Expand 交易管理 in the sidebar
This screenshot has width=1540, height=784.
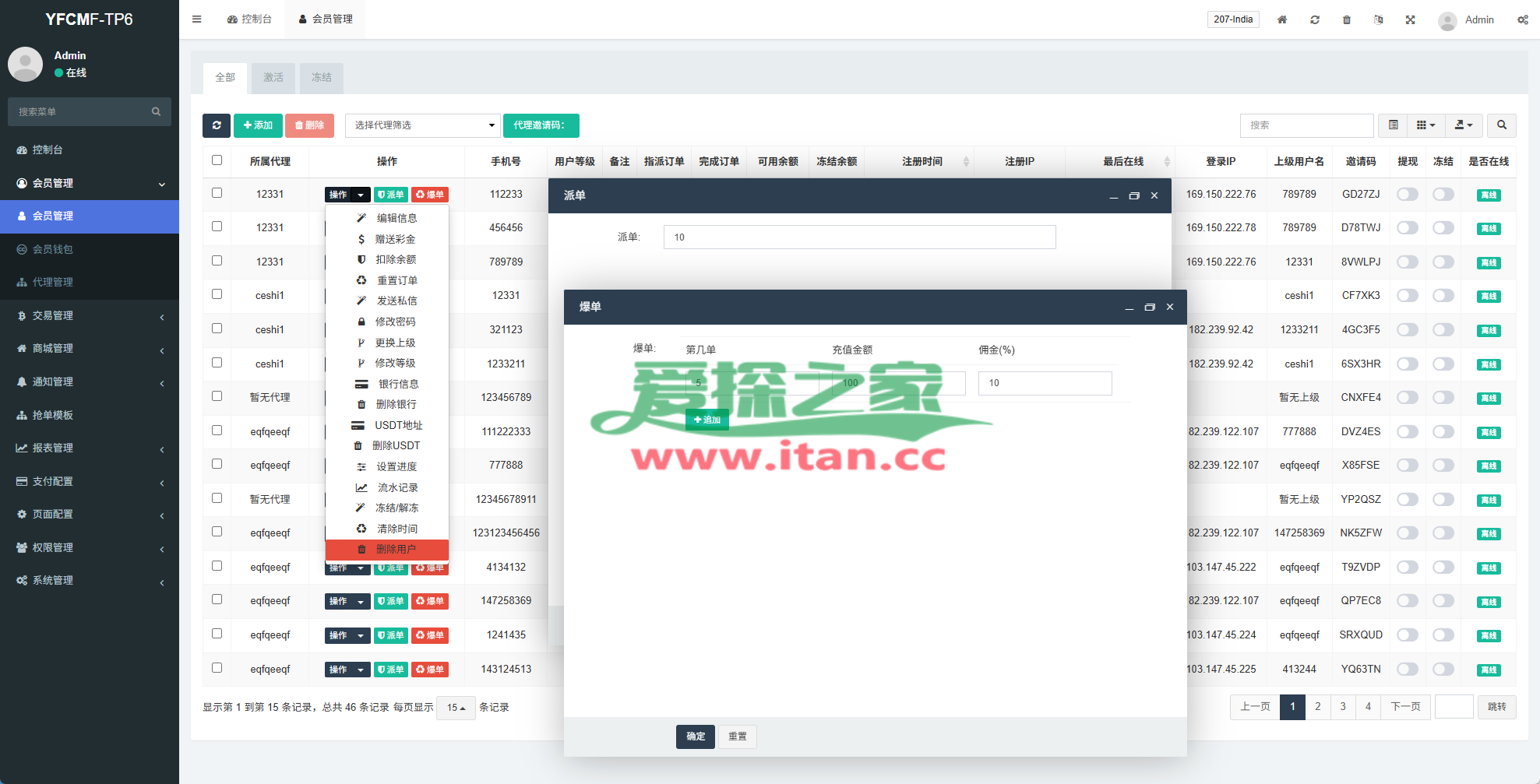coord(90,315)
